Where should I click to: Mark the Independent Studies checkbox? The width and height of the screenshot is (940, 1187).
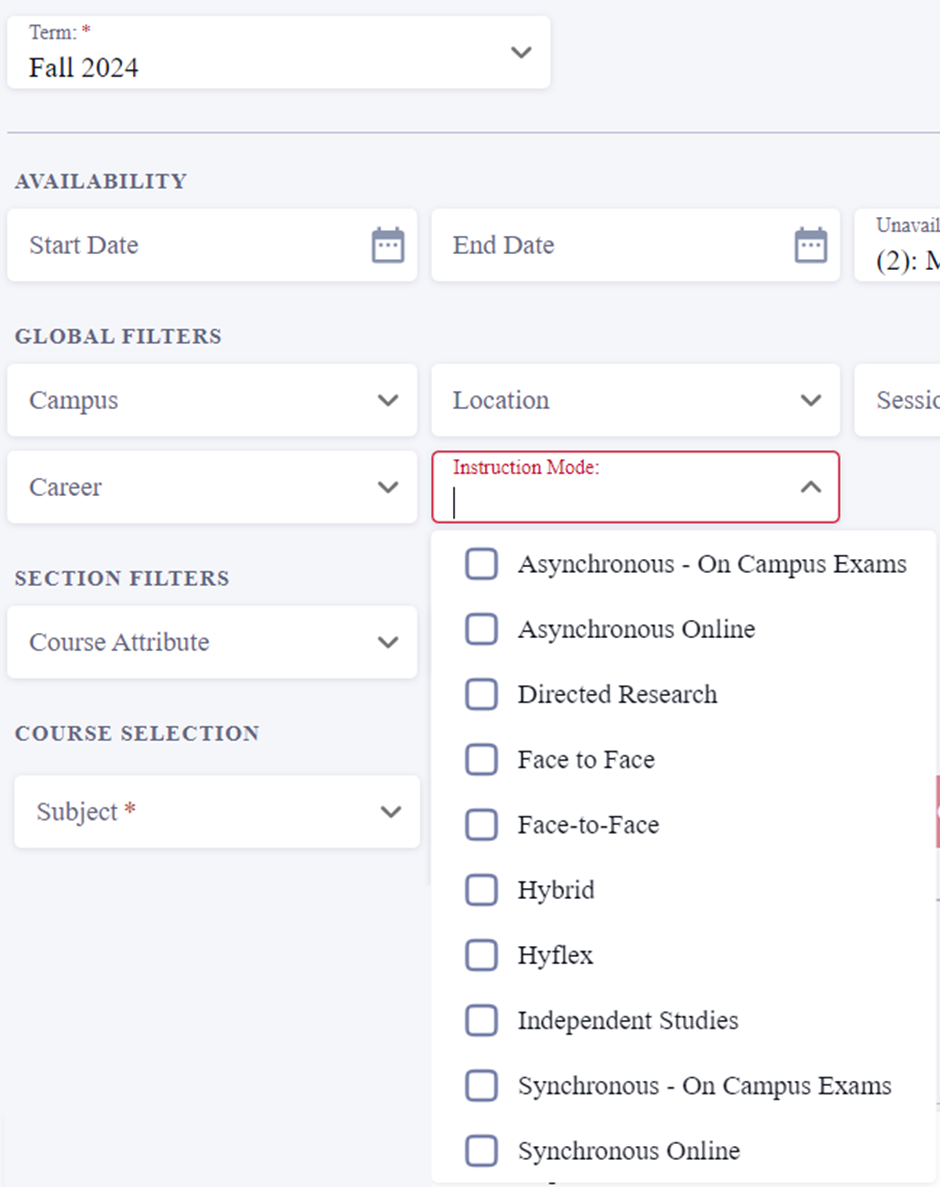481,1021
